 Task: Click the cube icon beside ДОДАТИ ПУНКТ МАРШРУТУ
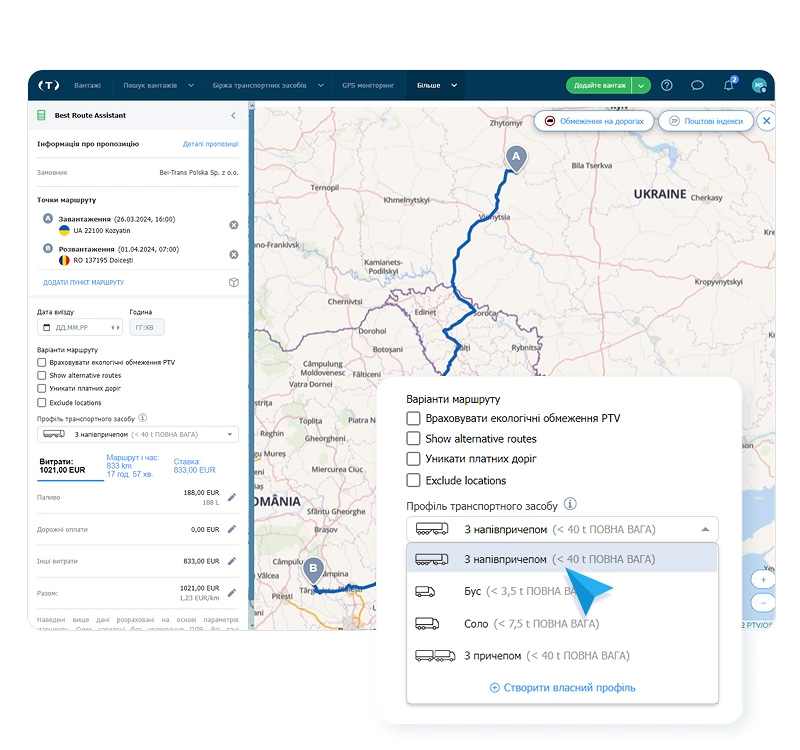(234, 282)
